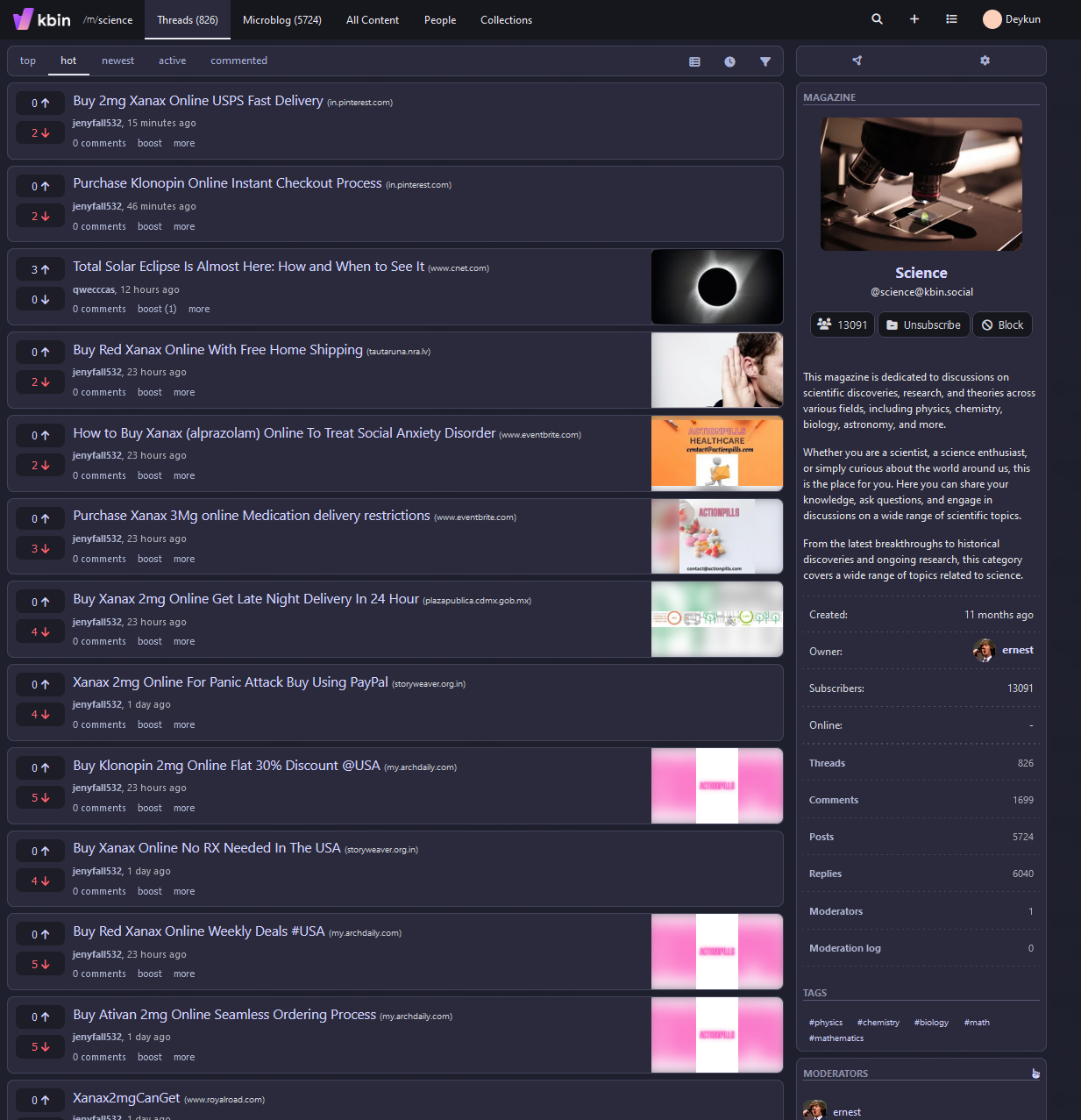Open the #chemistry tag

pos(878,1023)
